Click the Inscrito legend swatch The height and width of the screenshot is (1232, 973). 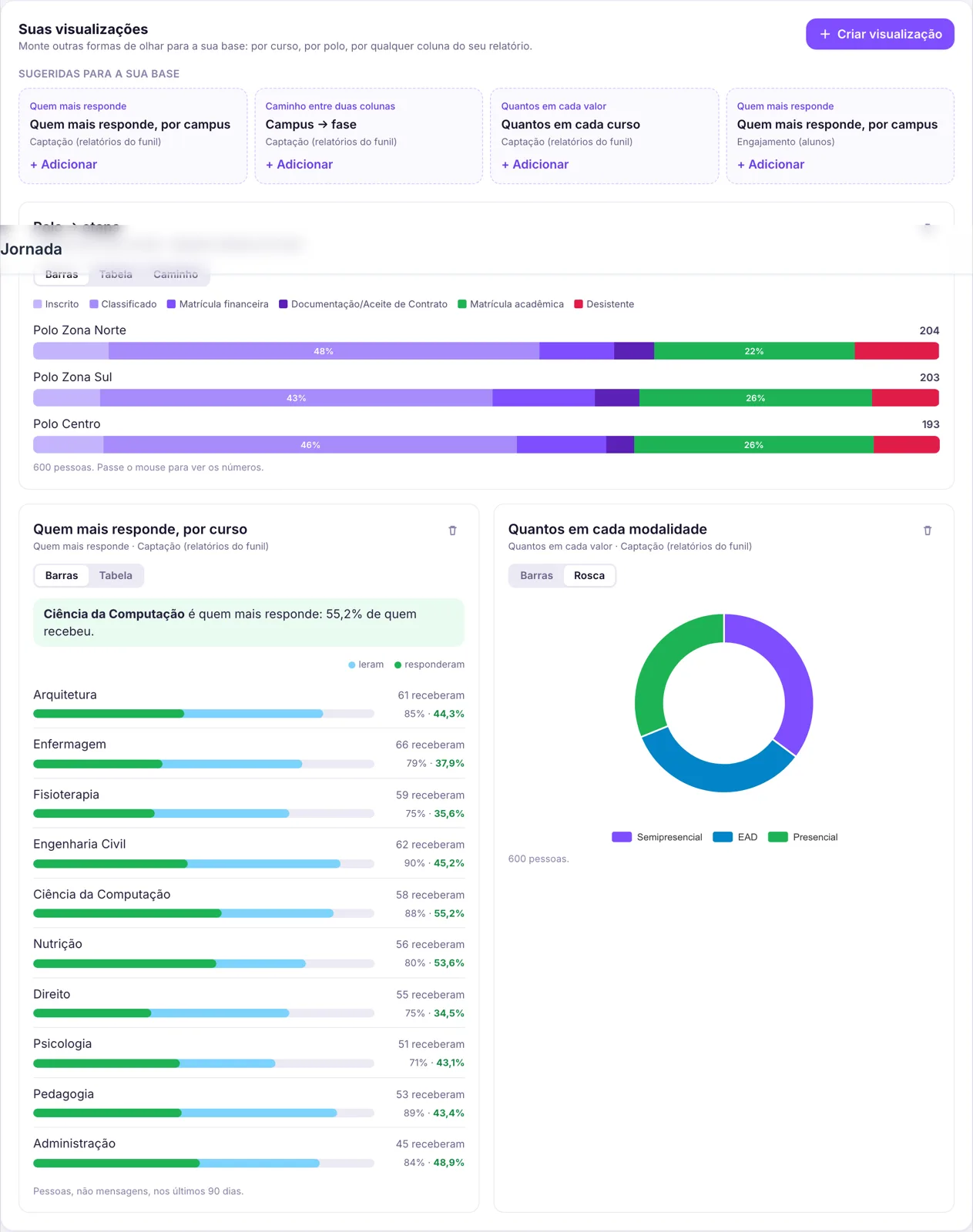click(38, 304)
